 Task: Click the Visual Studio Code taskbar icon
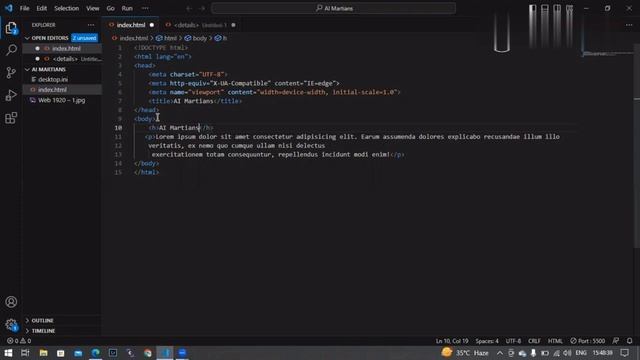click(165, 353)
